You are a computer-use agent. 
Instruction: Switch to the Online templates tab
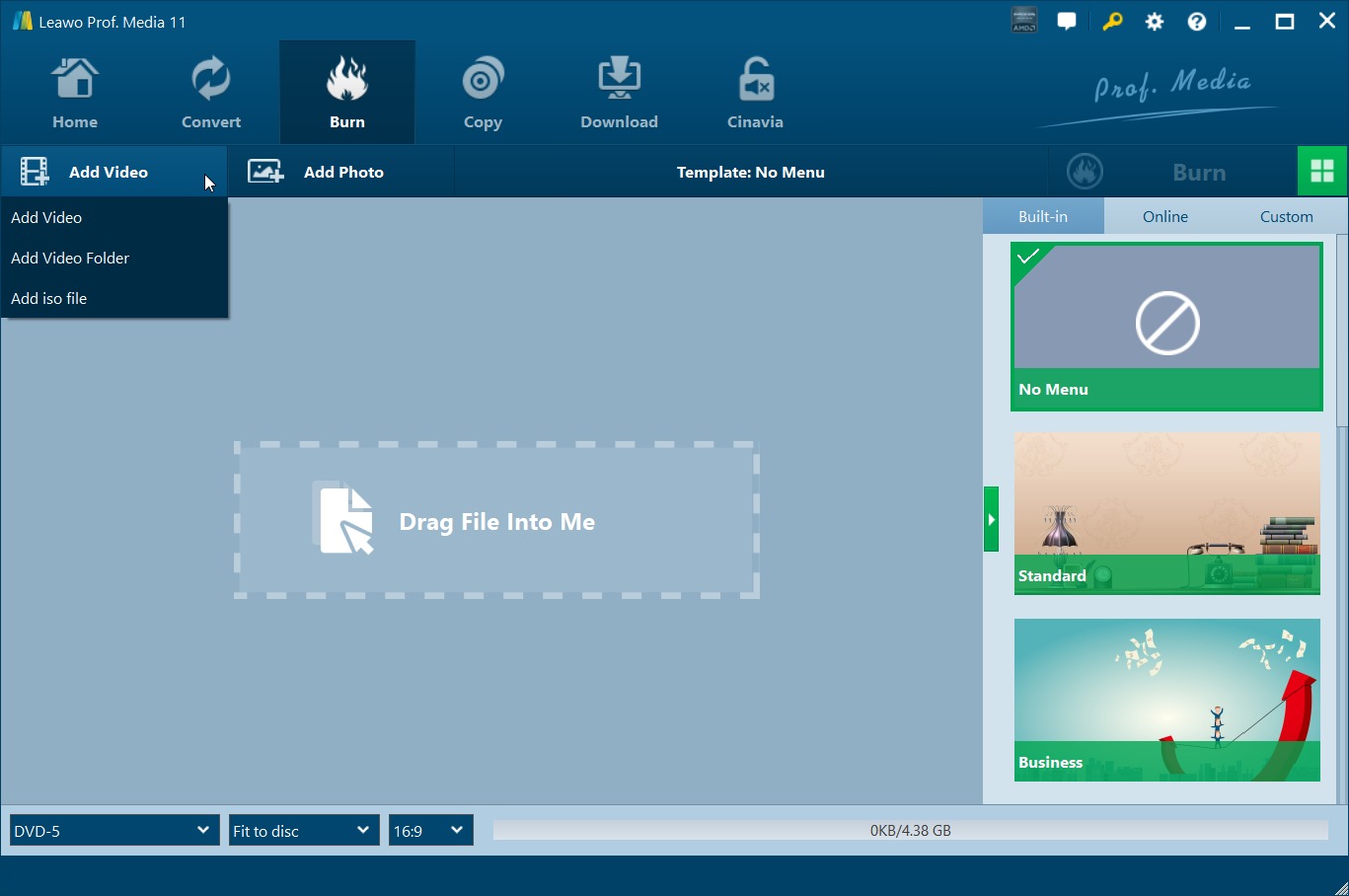click(1164, 215)
